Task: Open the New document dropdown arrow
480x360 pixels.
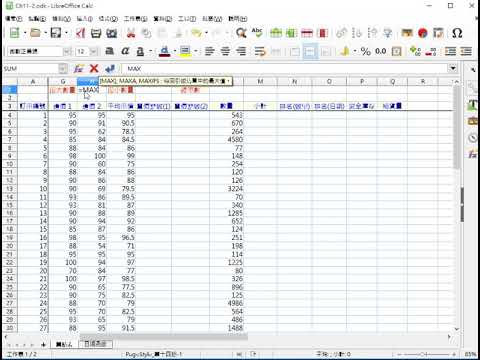Action: [x=25, y=33]
